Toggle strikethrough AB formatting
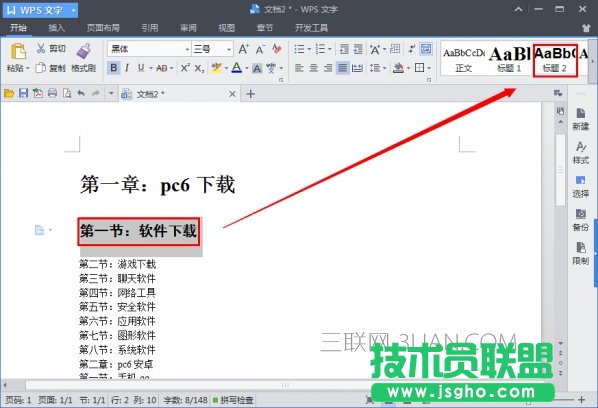598x408 pixels. [x=162, y=68]
